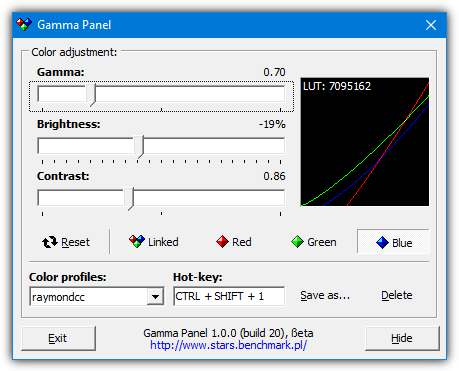Click the blue diamond icon
The width and height of the screenshot is (459, 371).
point(382,242)
